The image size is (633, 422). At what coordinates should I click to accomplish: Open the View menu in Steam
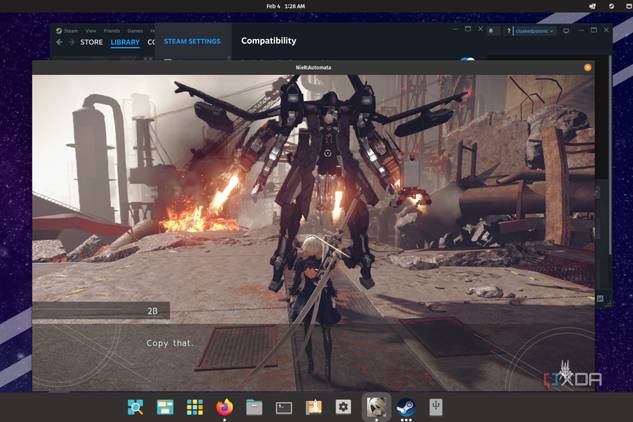91,31
